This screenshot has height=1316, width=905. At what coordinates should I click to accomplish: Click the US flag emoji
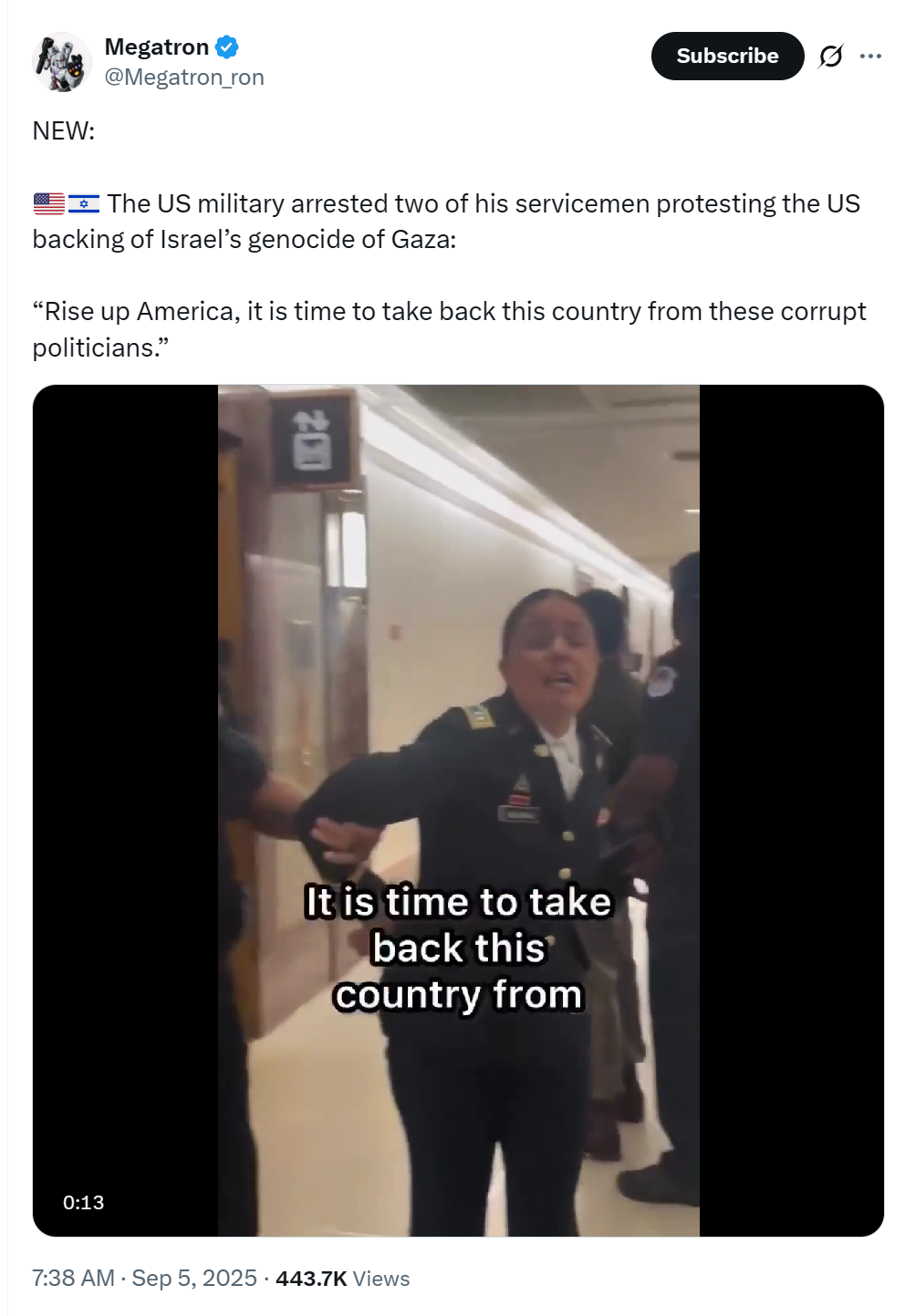pyautogui.click(x=49, y=203)
